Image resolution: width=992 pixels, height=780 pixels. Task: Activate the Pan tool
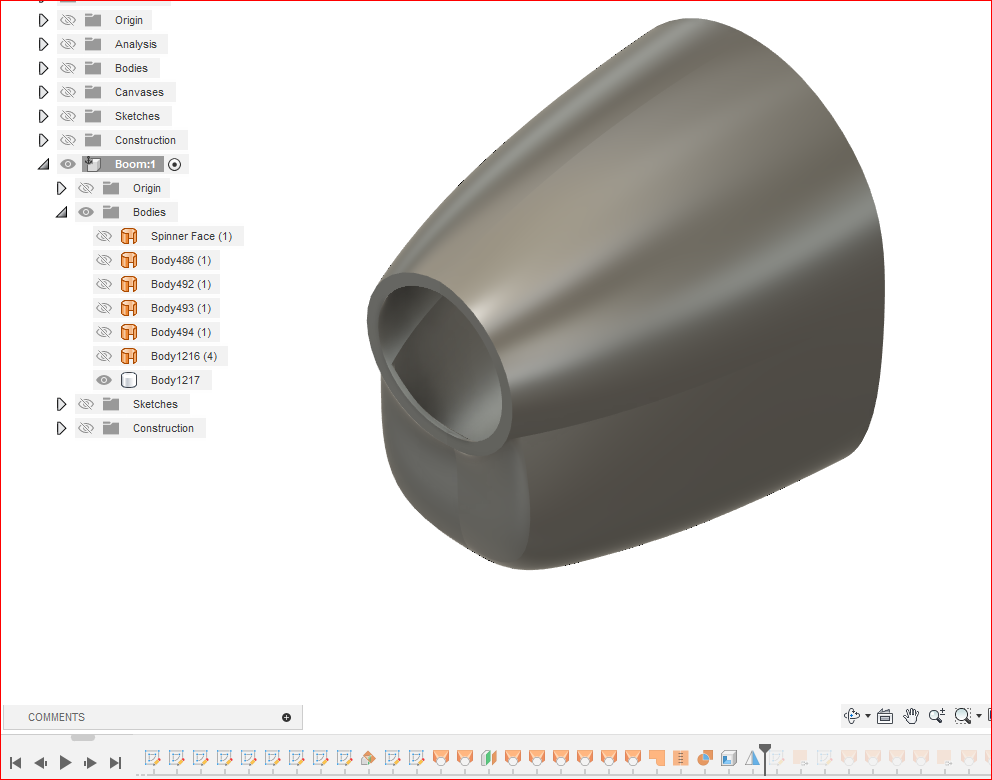pyautogui.click(x=911, y=716)
